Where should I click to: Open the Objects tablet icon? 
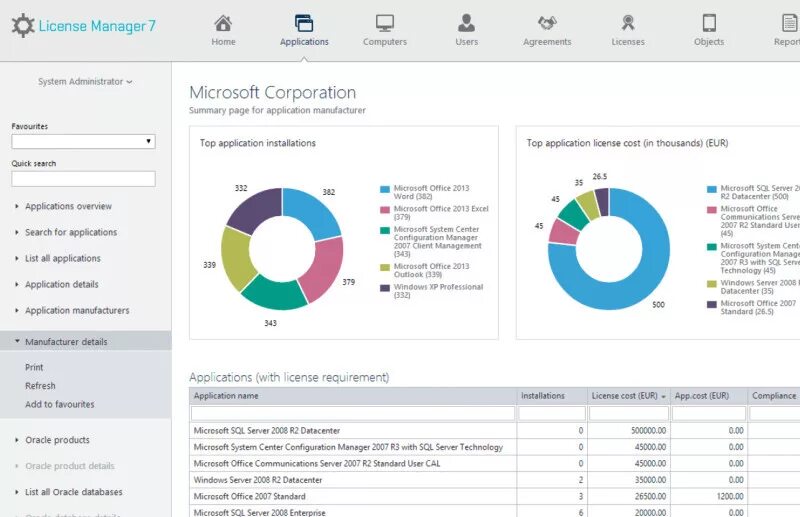pyautogui.click(x=709, y=23)
